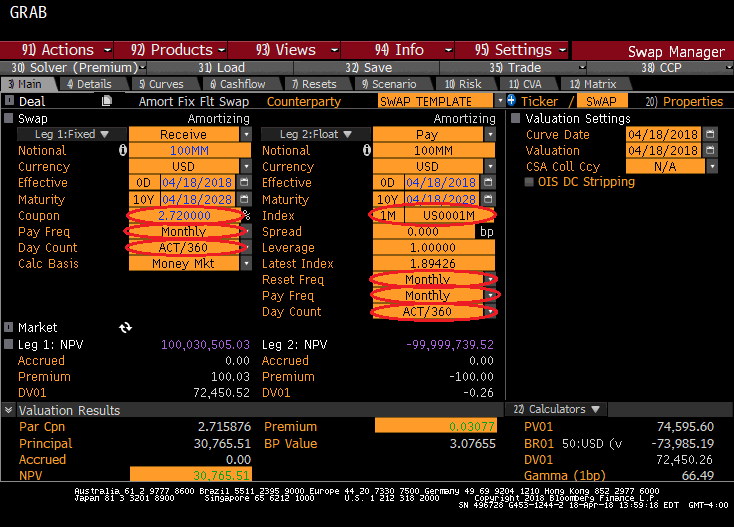Screen dimensions: 734x527
Task: Toggle the Leg 1: NPV checkbox
Action: (x=8, y=344)
